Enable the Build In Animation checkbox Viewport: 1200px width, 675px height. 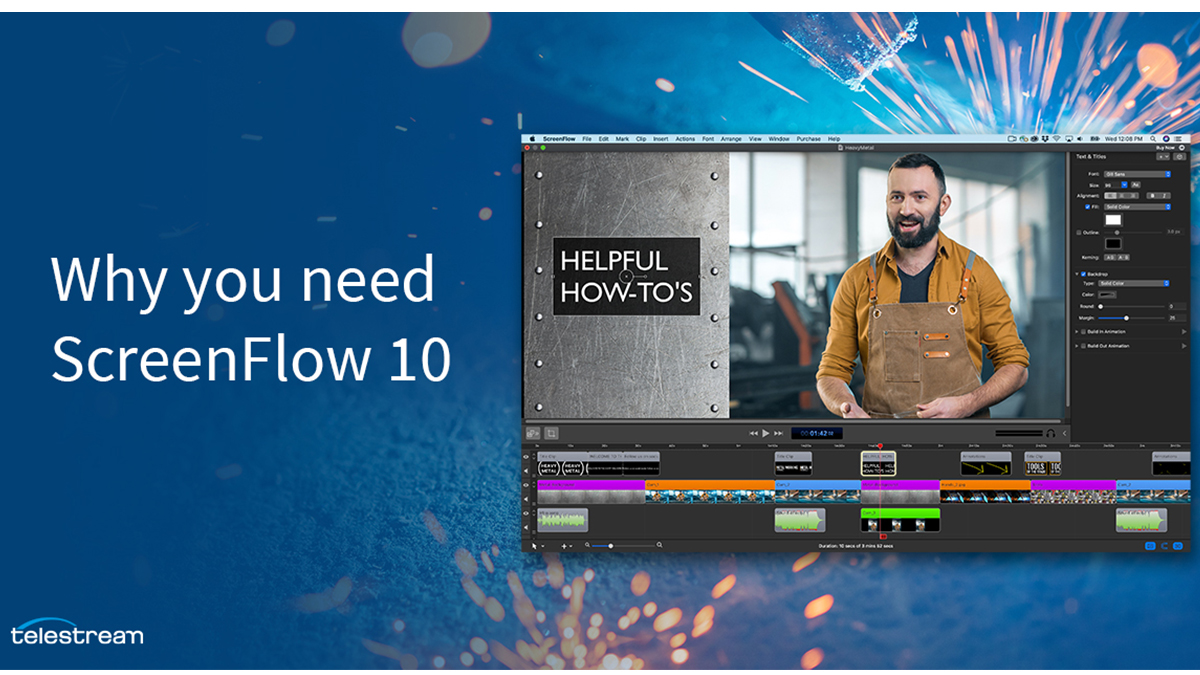click(x=1083, y=332)
